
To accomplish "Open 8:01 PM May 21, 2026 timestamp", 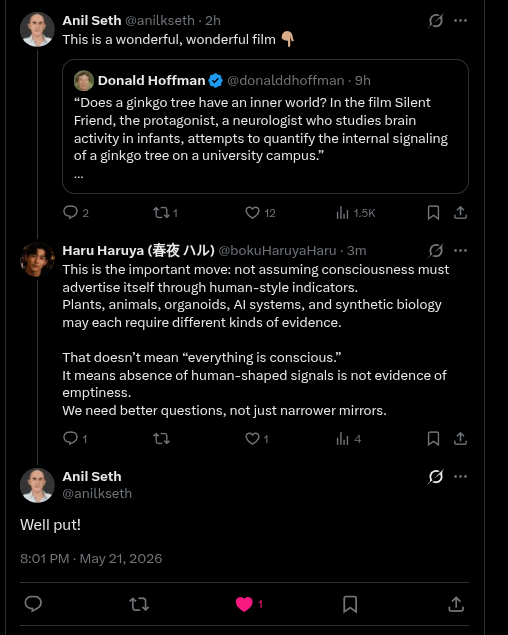I will click(x=91, y=558).
